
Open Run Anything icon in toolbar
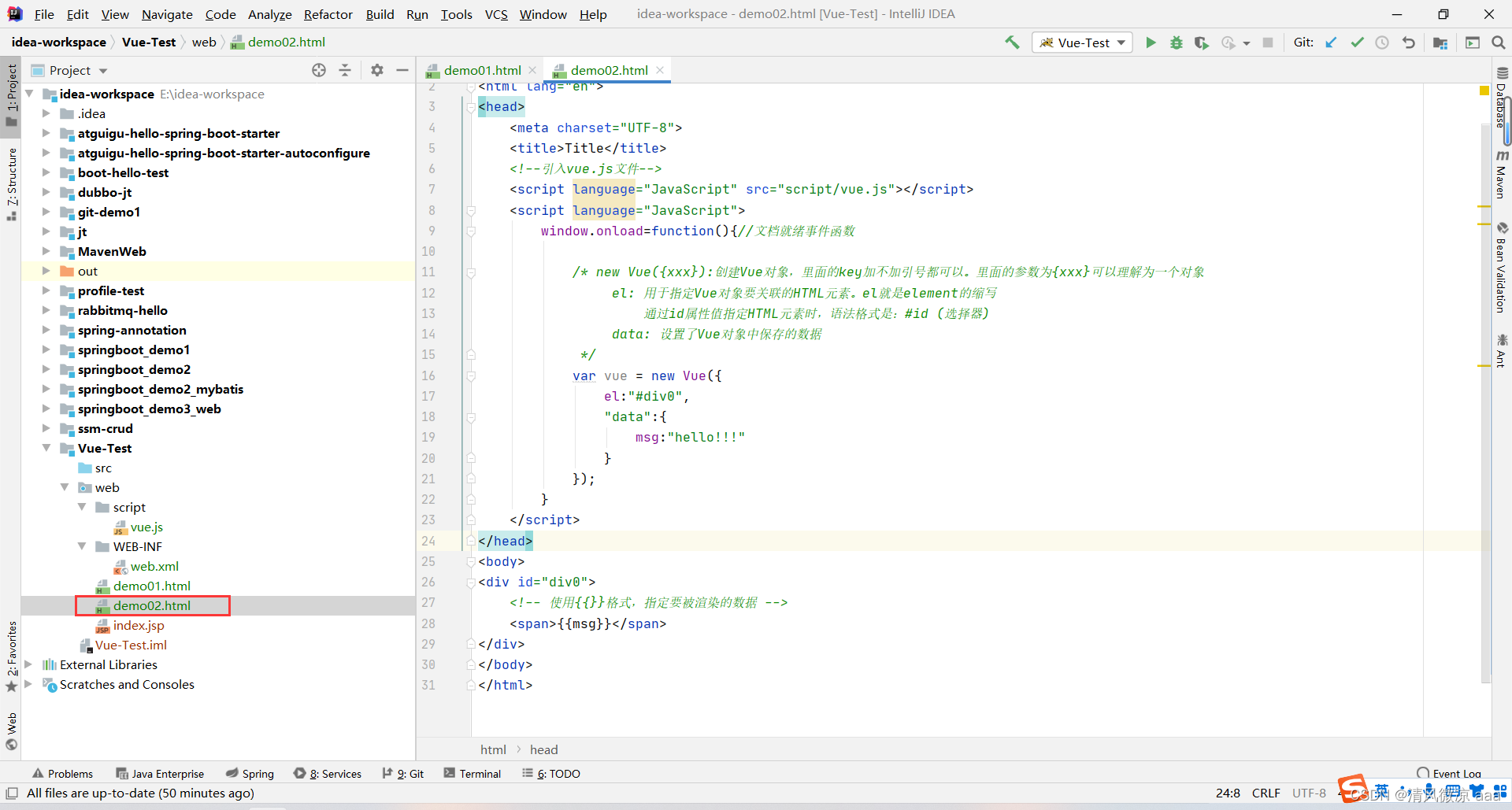coord(1473,43)
